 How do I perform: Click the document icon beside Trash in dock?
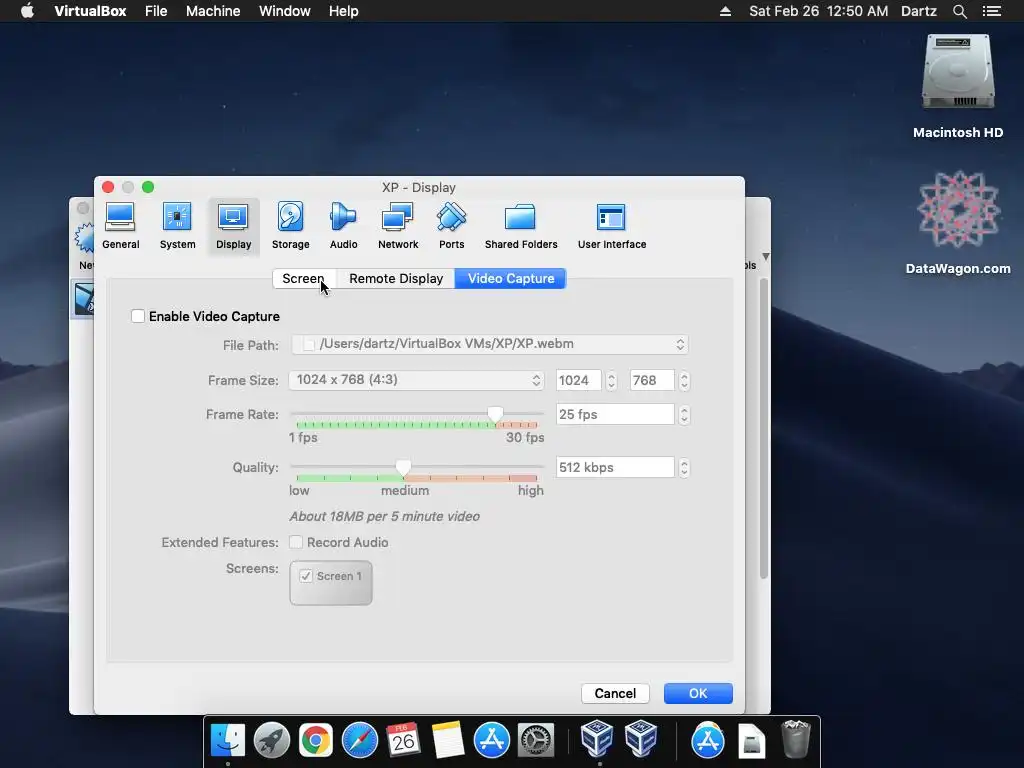tap(752, 740)
